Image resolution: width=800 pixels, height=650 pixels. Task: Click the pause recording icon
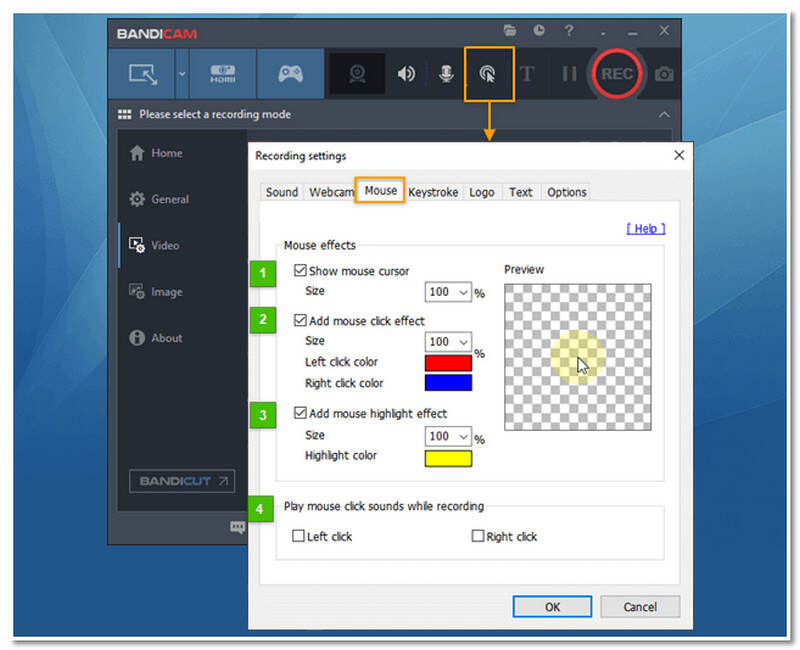[x=569, y=74]
